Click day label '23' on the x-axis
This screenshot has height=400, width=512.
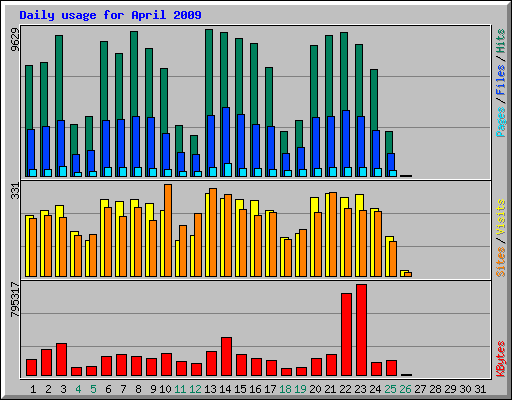click(361, 389)
